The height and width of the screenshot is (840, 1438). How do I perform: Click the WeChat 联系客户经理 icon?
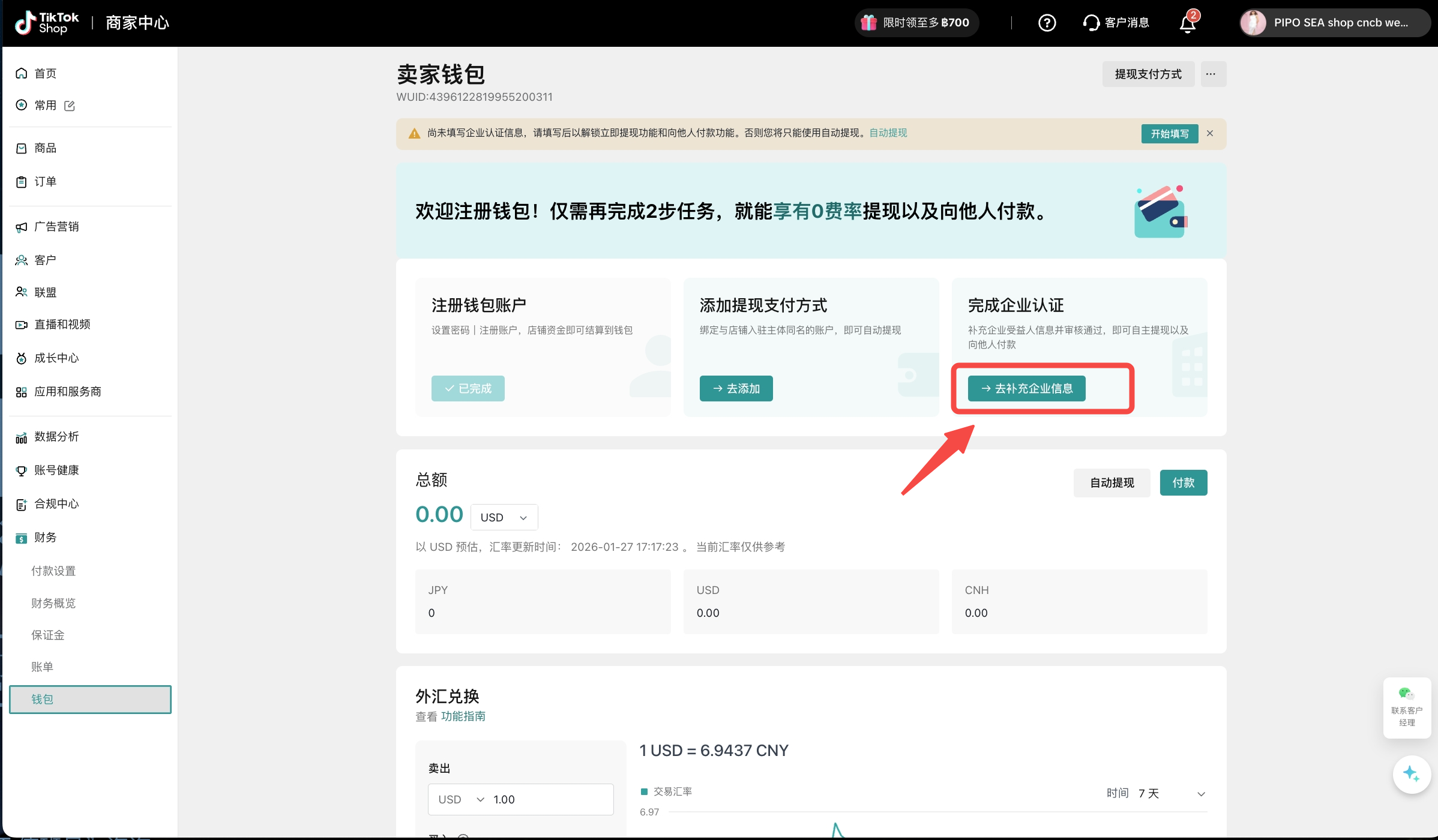click(x=1406, y=695)
